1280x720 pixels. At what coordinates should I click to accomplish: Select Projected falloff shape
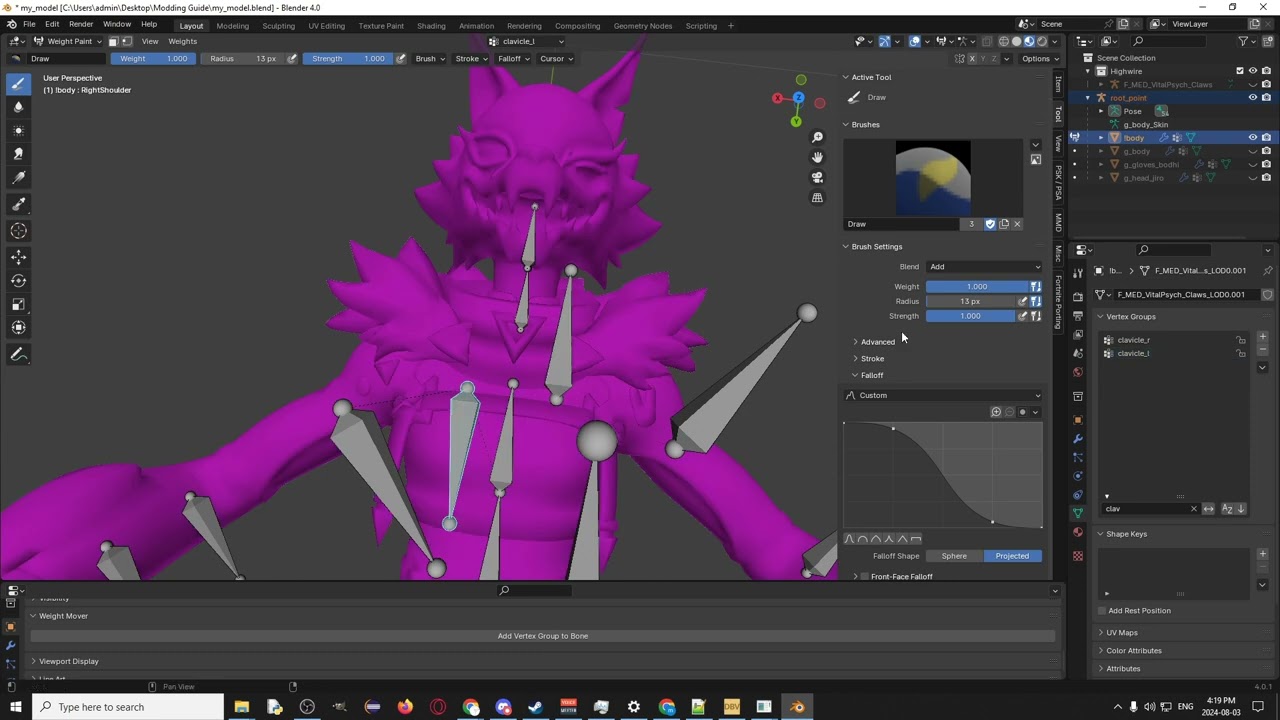(x=1012, y=556)
